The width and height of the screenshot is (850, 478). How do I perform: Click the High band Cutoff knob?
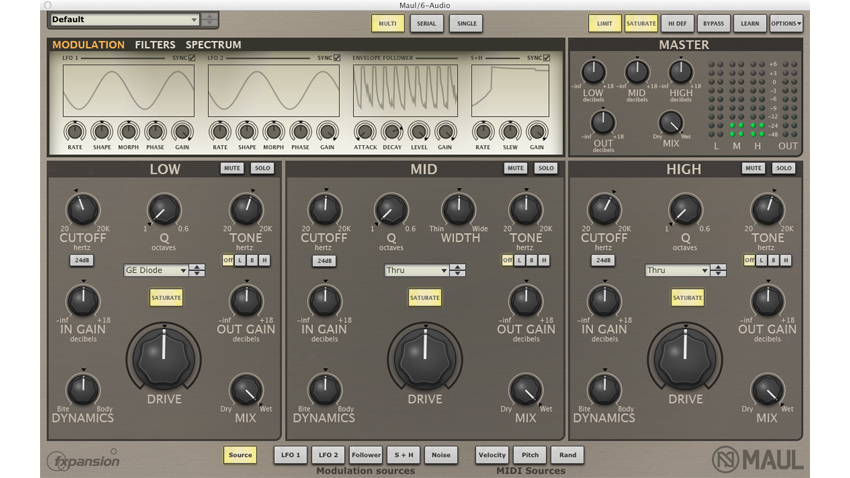pyautogui.click(x=604, y=210)
